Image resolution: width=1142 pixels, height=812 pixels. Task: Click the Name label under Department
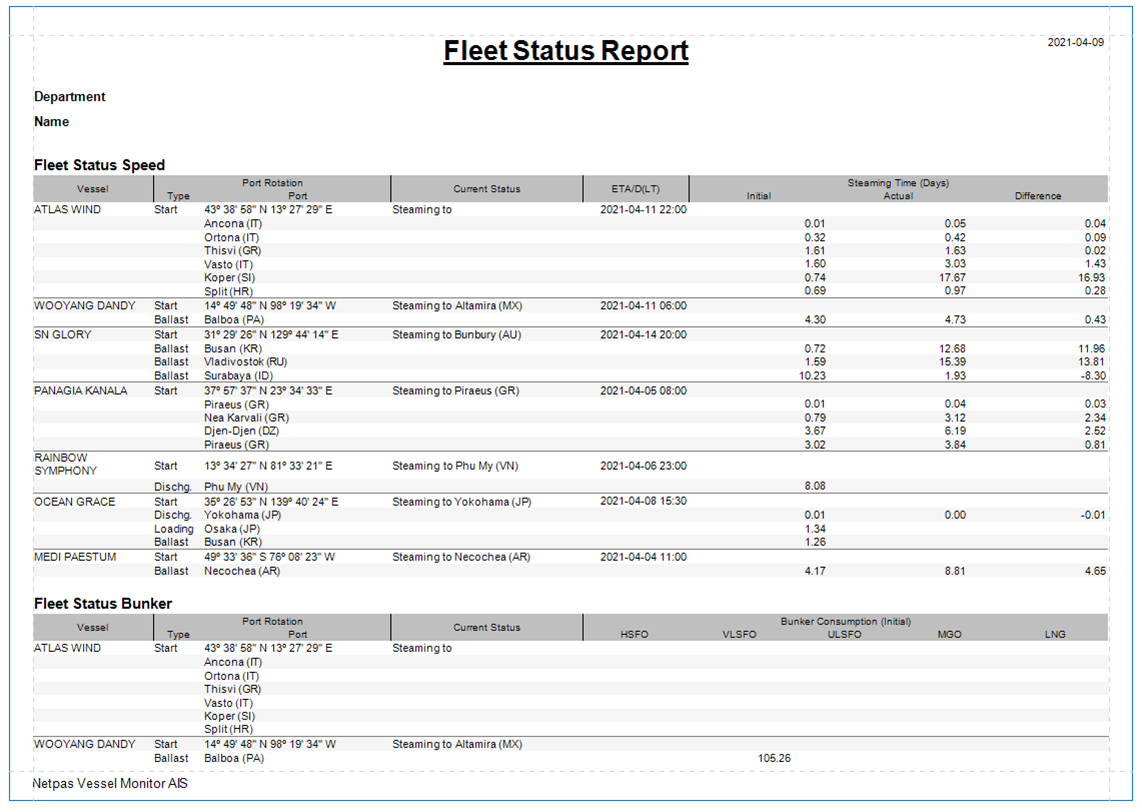click(x=52, y=122)
